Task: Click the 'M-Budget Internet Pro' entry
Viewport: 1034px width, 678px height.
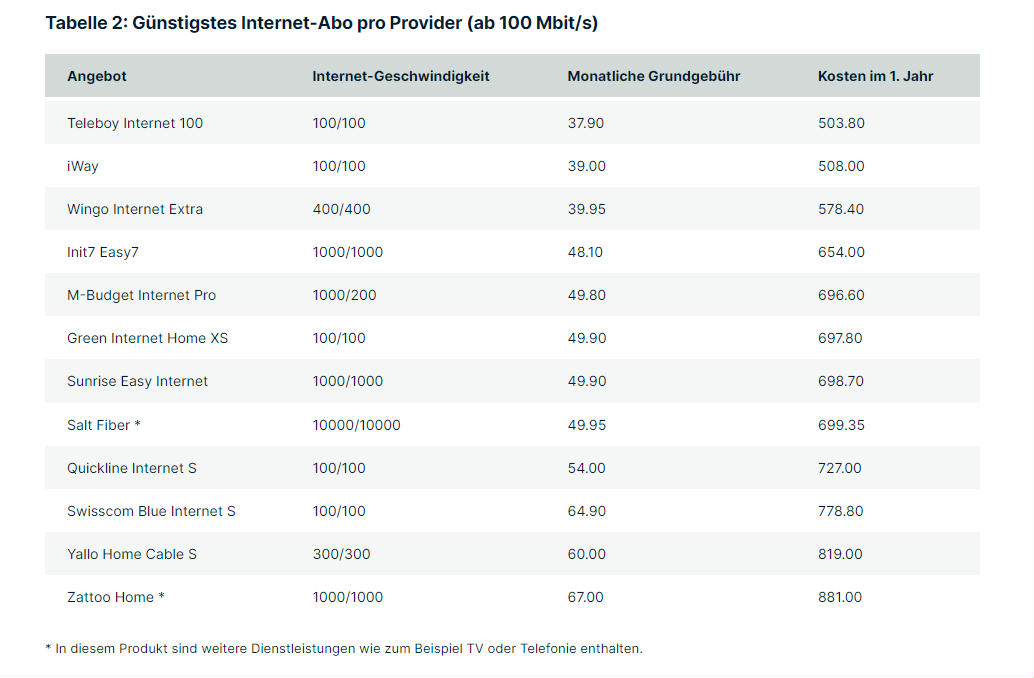Action: pos(141,295)
